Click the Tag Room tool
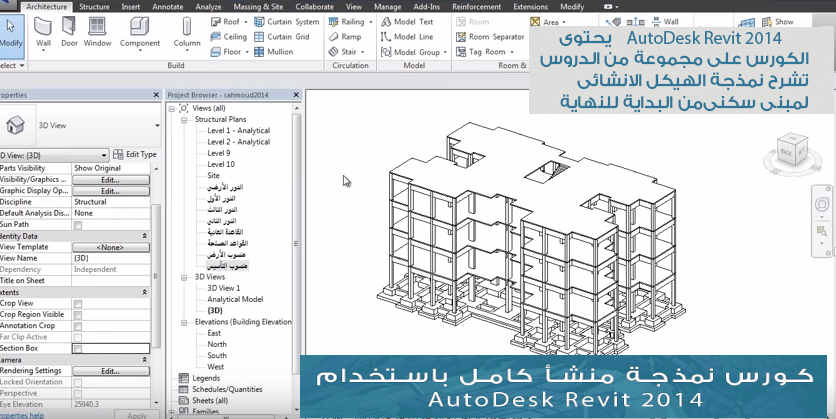The width and height of the screenshot is (836, 419). click(481, 52)
